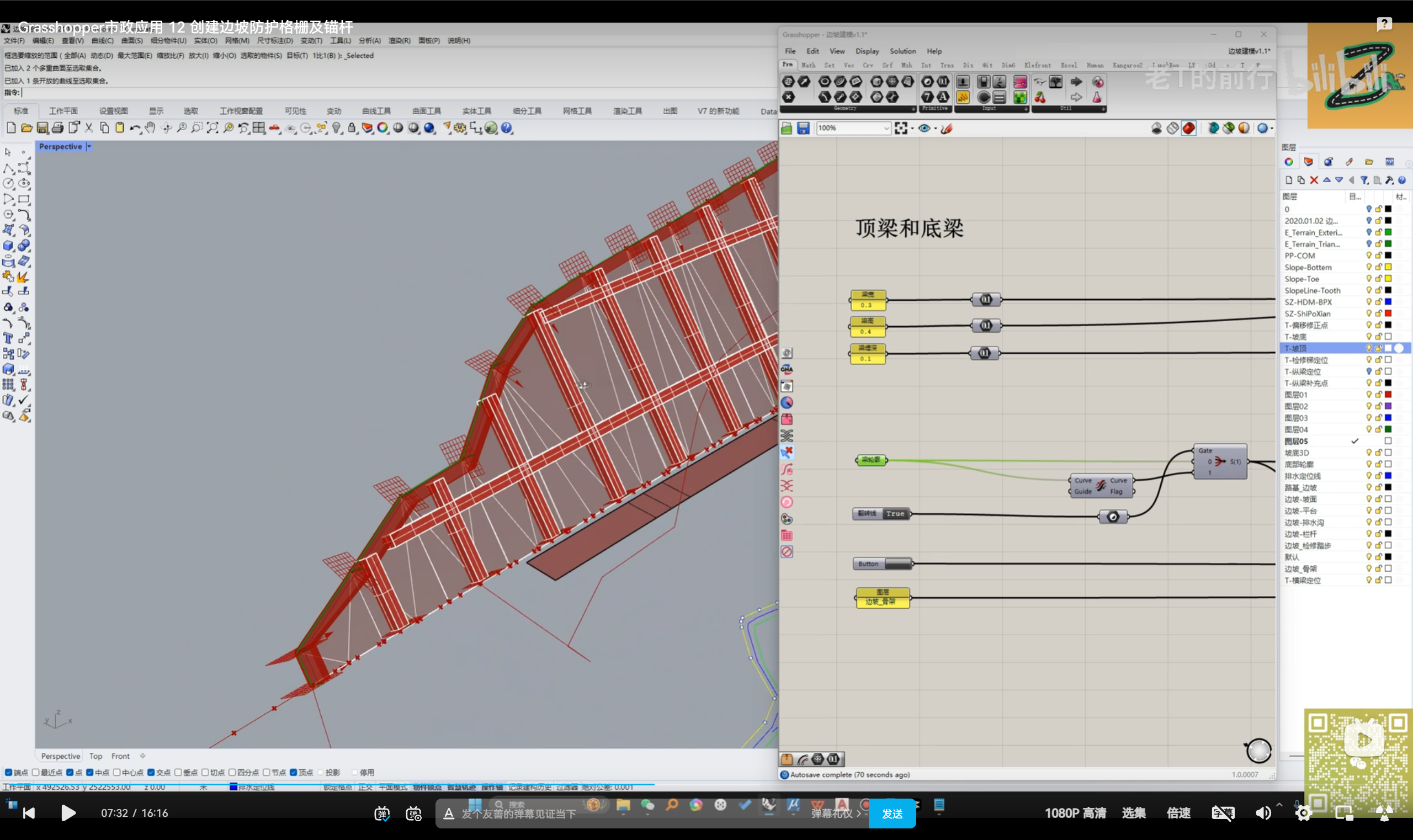
Task: Enable shaded preview red cylinder icon
Action: pos(1189,129)
